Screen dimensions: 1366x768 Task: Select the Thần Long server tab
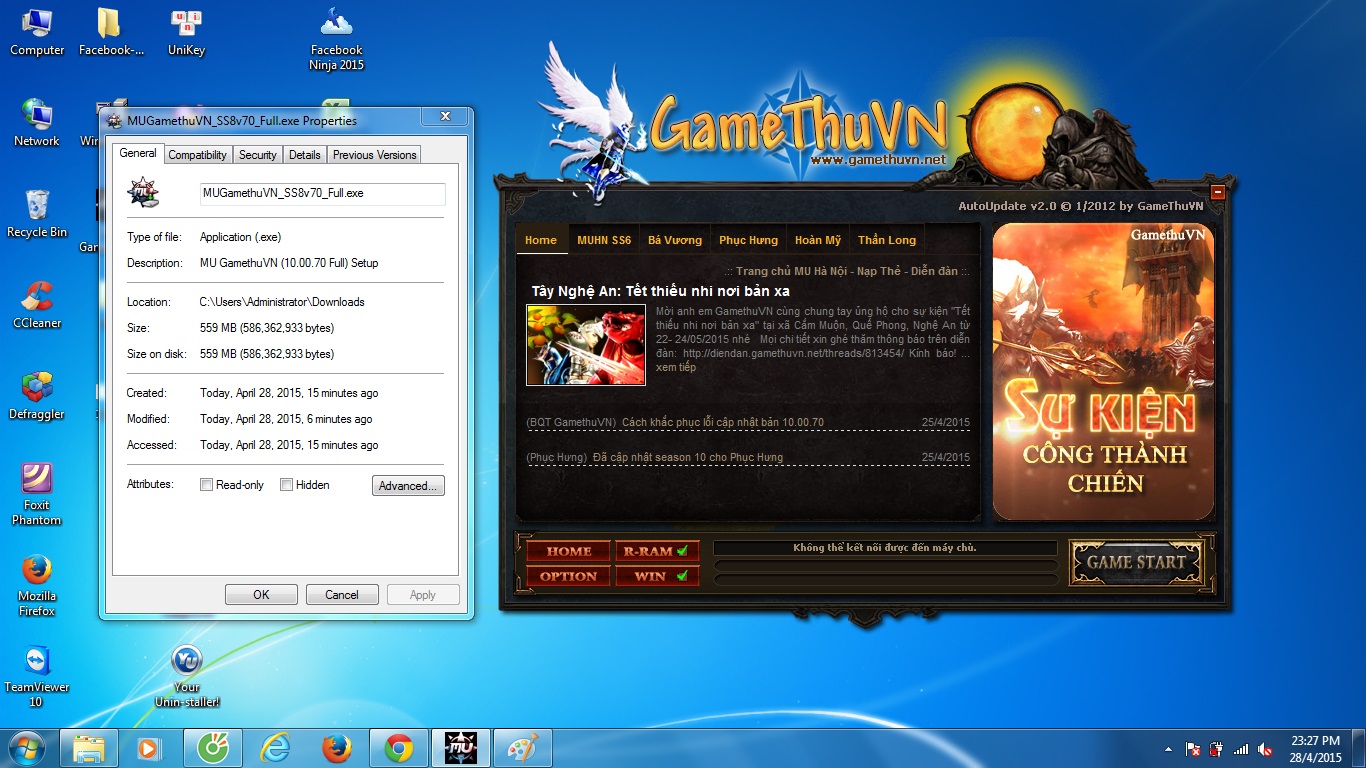887,240
